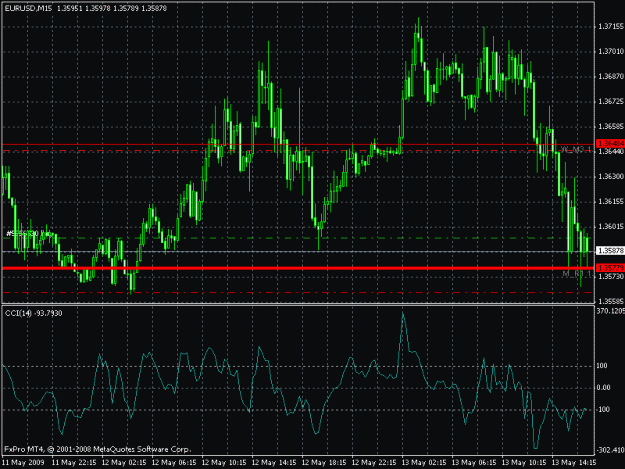Image resolution: width=625 pixels, height=469 pixels.
Task: Click the 13 May 10:15 time label
Action: coord(524,463)
